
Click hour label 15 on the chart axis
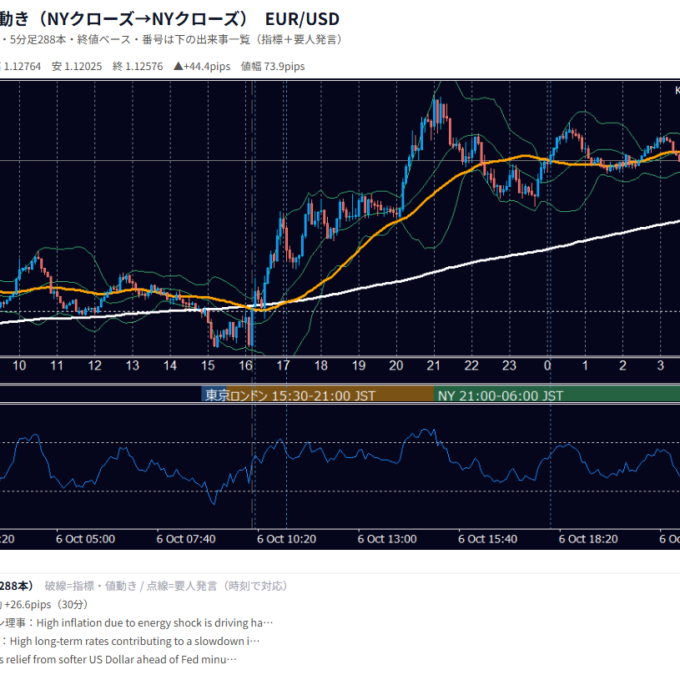pos(208,366)
